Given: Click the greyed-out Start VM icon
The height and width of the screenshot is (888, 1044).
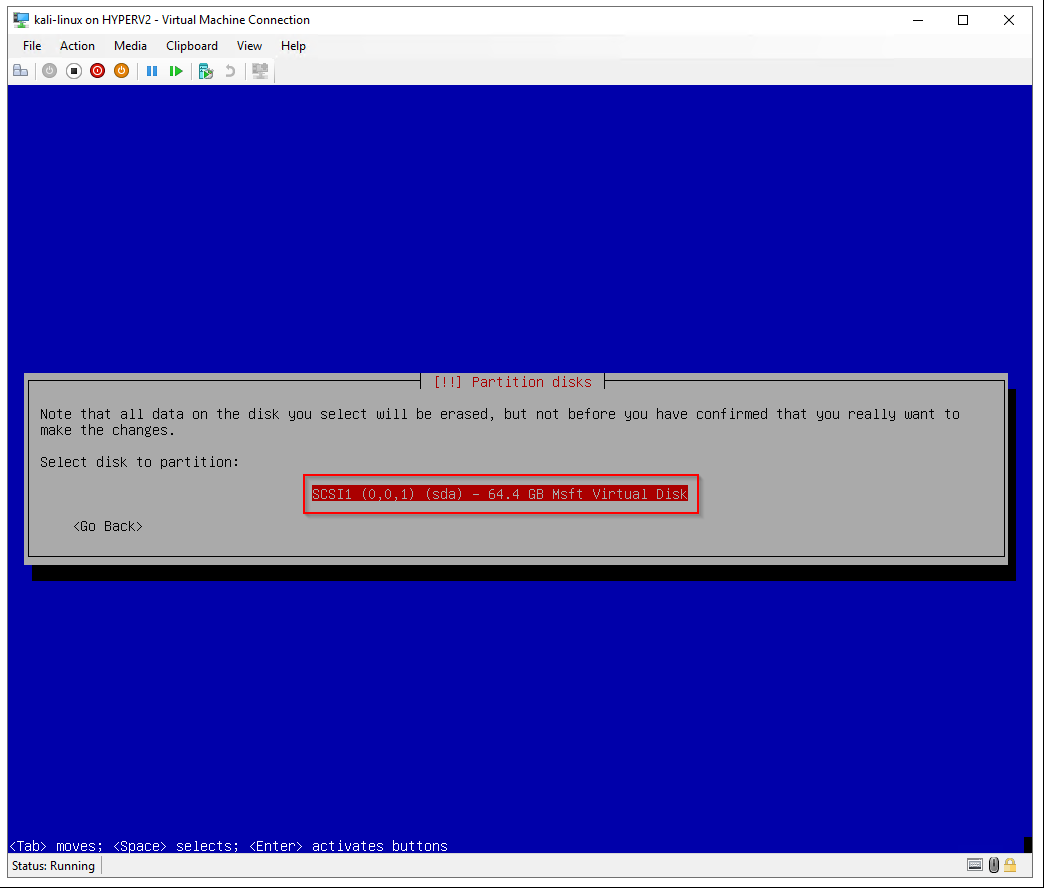Looking at the screenshot, I should coord(49,71).
